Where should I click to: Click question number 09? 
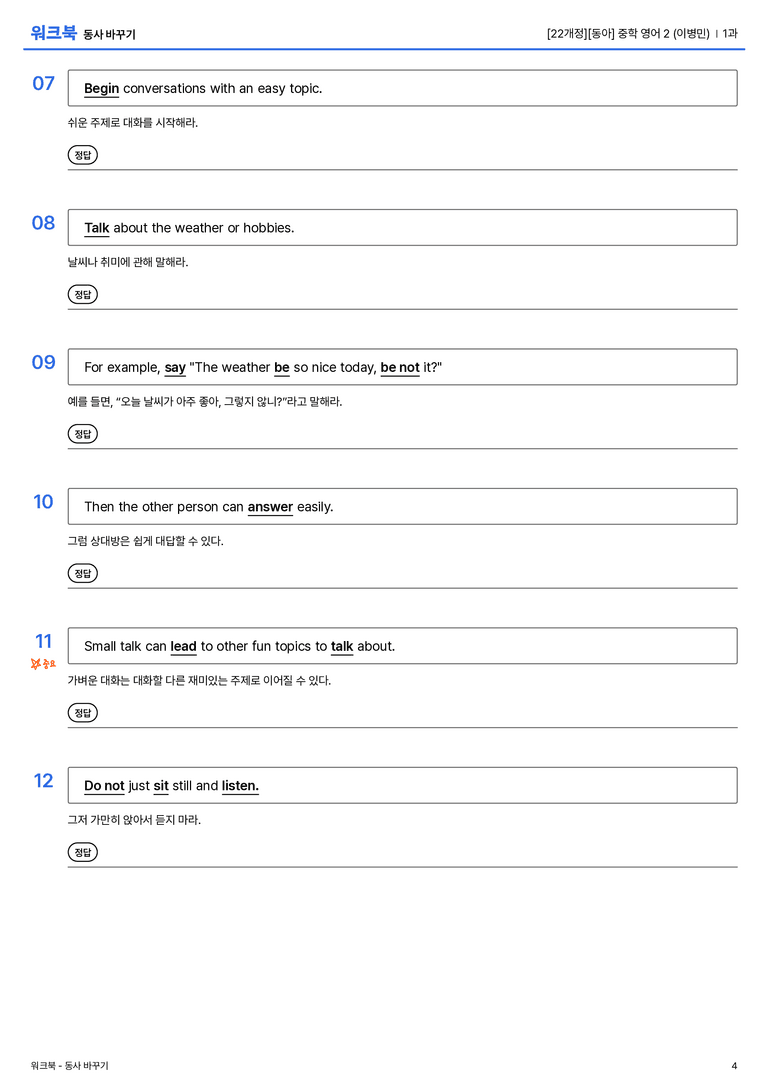(x=44, y=362)
